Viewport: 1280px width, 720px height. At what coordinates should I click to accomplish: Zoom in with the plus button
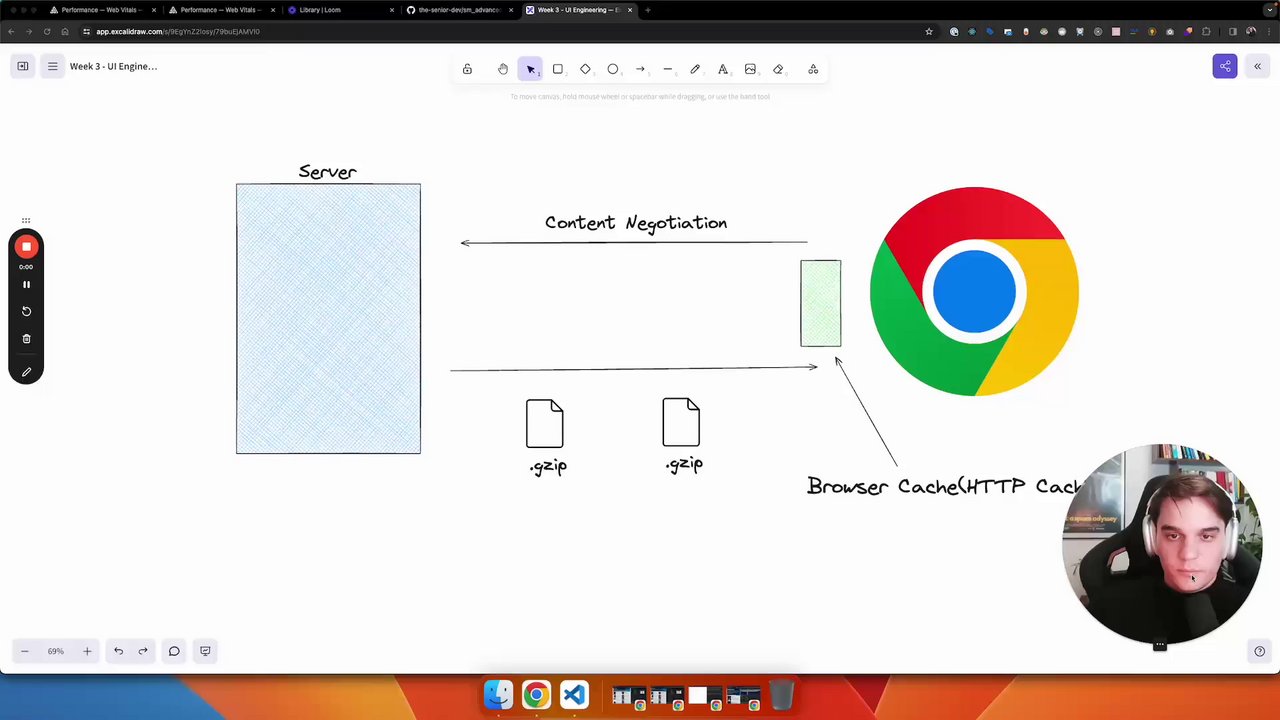coord(87,651)
